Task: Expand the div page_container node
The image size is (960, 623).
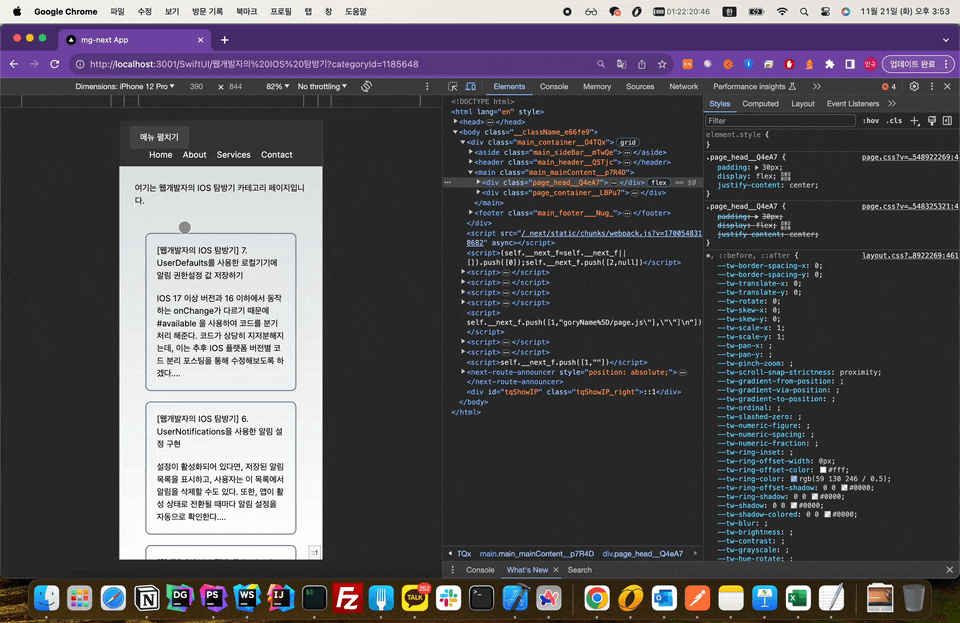Action: coord(478,193)
